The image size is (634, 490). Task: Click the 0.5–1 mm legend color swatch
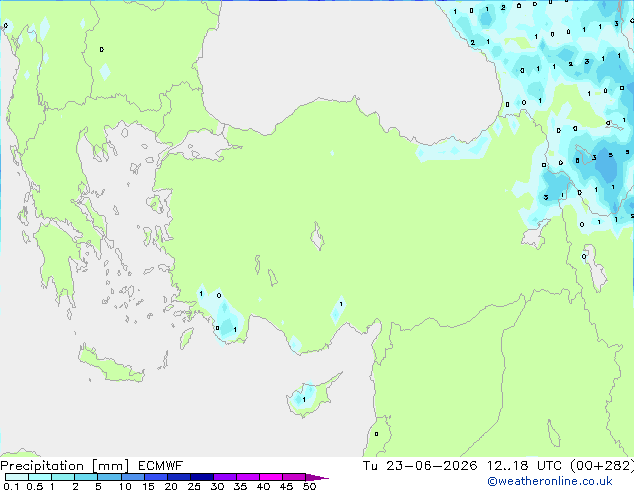pos(40,477)
